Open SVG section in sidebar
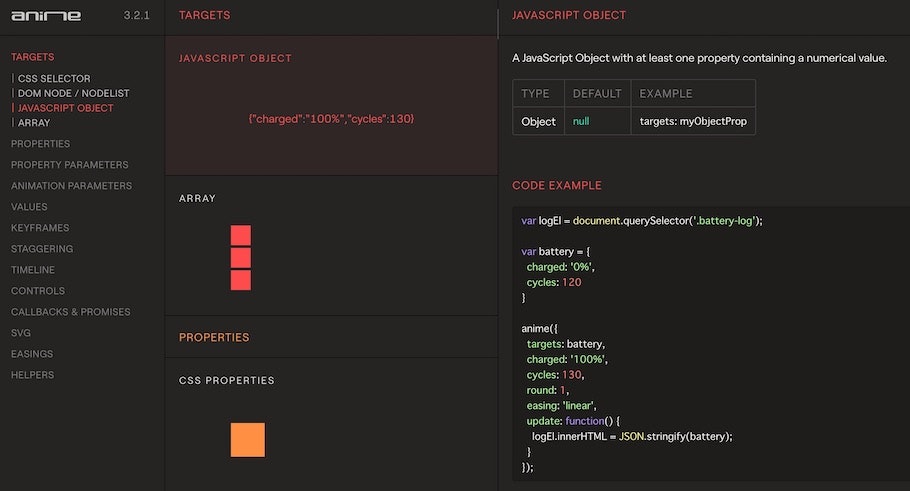 (21, 333)
